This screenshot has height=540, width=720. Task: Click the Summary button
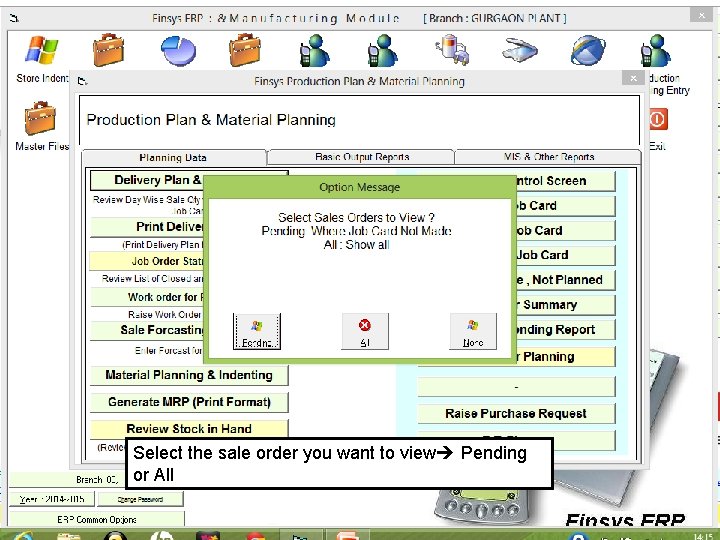[x=564, y=305]
